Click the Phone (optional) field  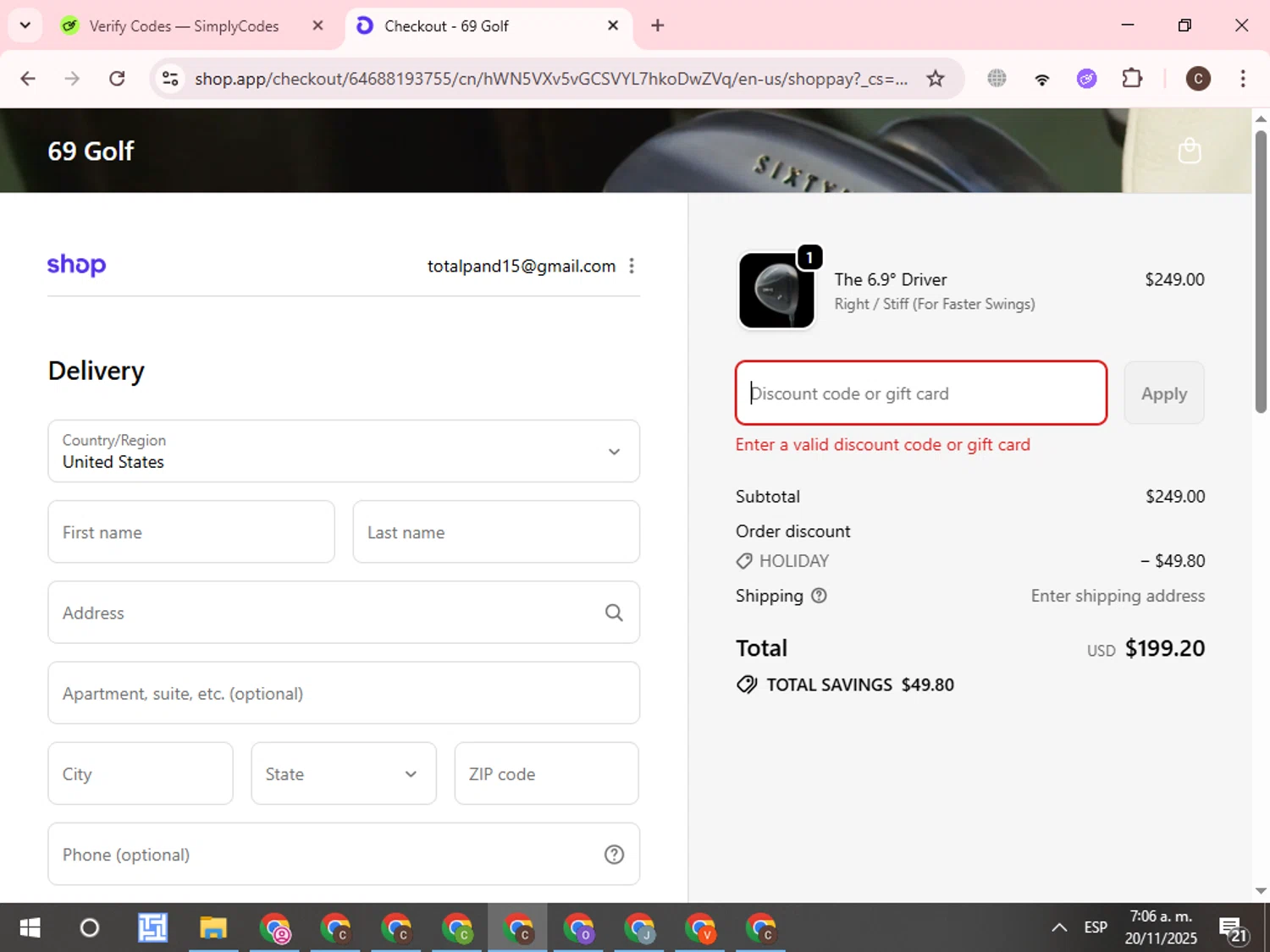344,855
